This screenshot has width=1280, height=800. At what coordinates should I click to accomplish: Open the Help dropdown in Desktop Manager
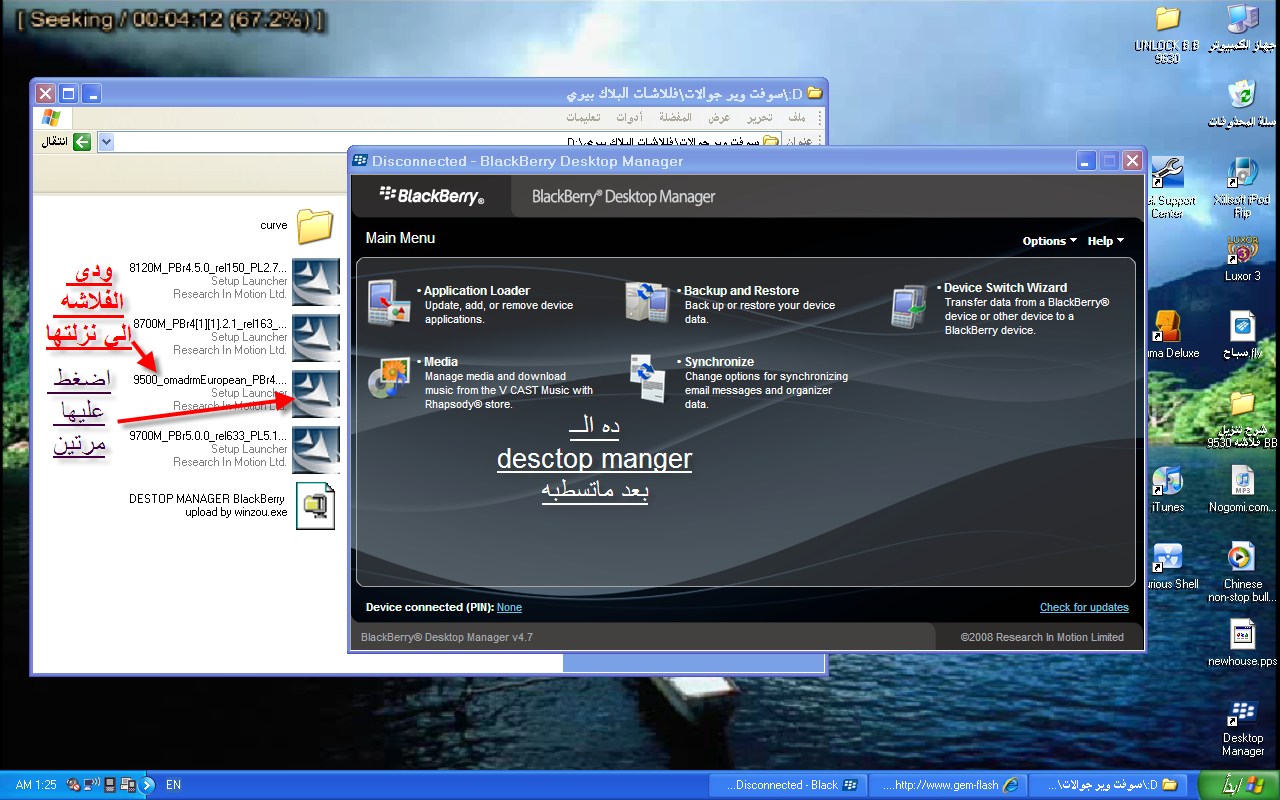pyautogui.click(x=1105, y=241)
